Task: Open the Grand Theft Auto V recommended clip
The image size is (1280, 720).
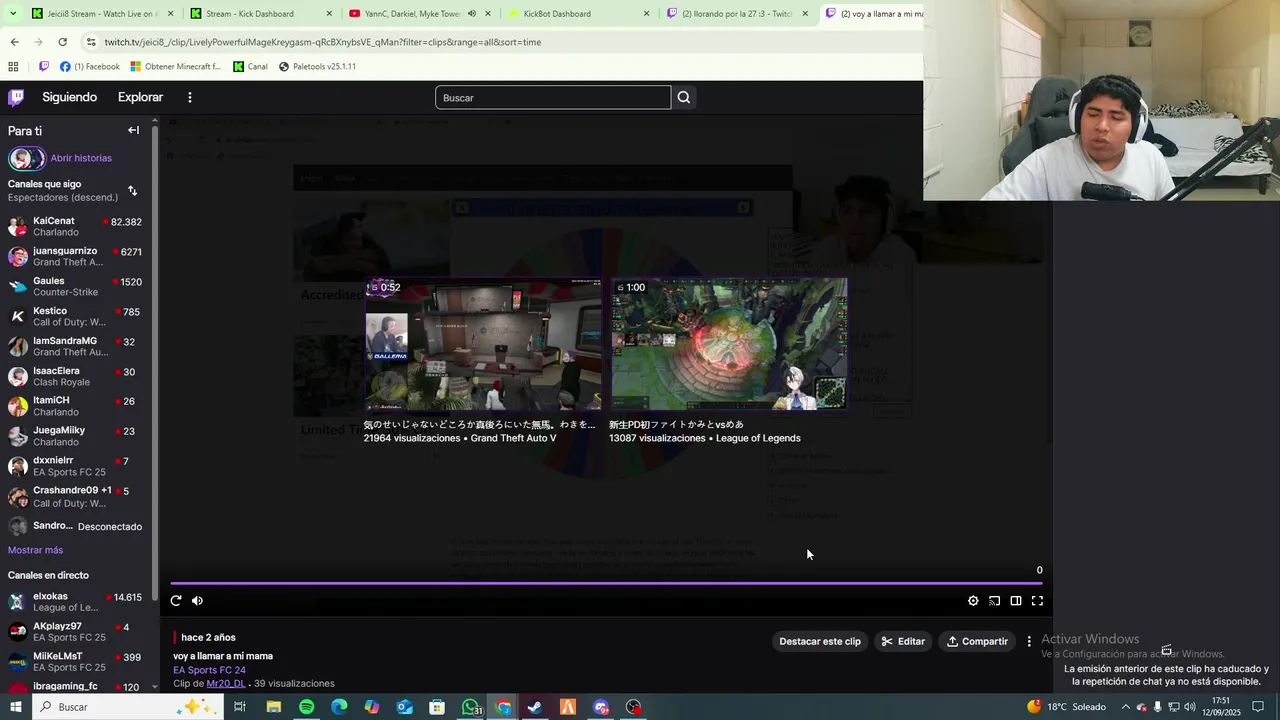Action: [x=483, y=344]
